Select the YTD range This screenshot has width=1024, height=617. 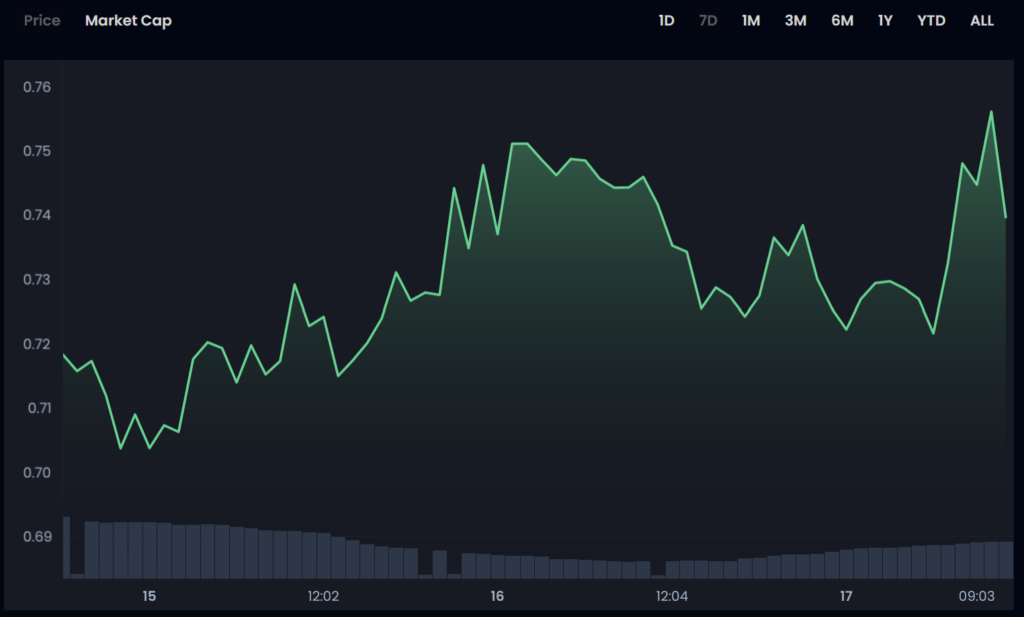click(931, 21)
